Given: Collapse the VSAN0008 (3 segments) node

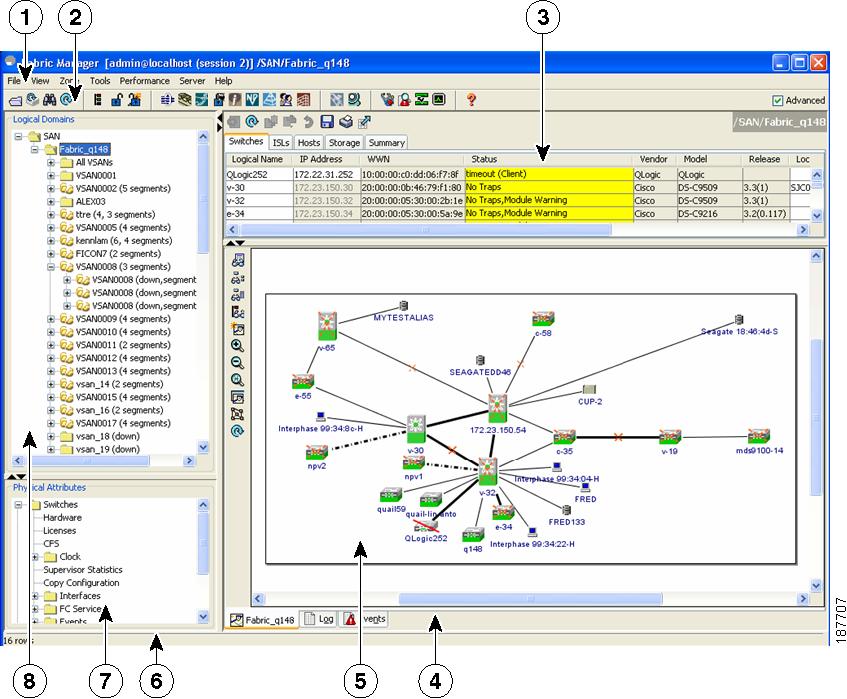Looking at the screenshot, I should (51, 267).
